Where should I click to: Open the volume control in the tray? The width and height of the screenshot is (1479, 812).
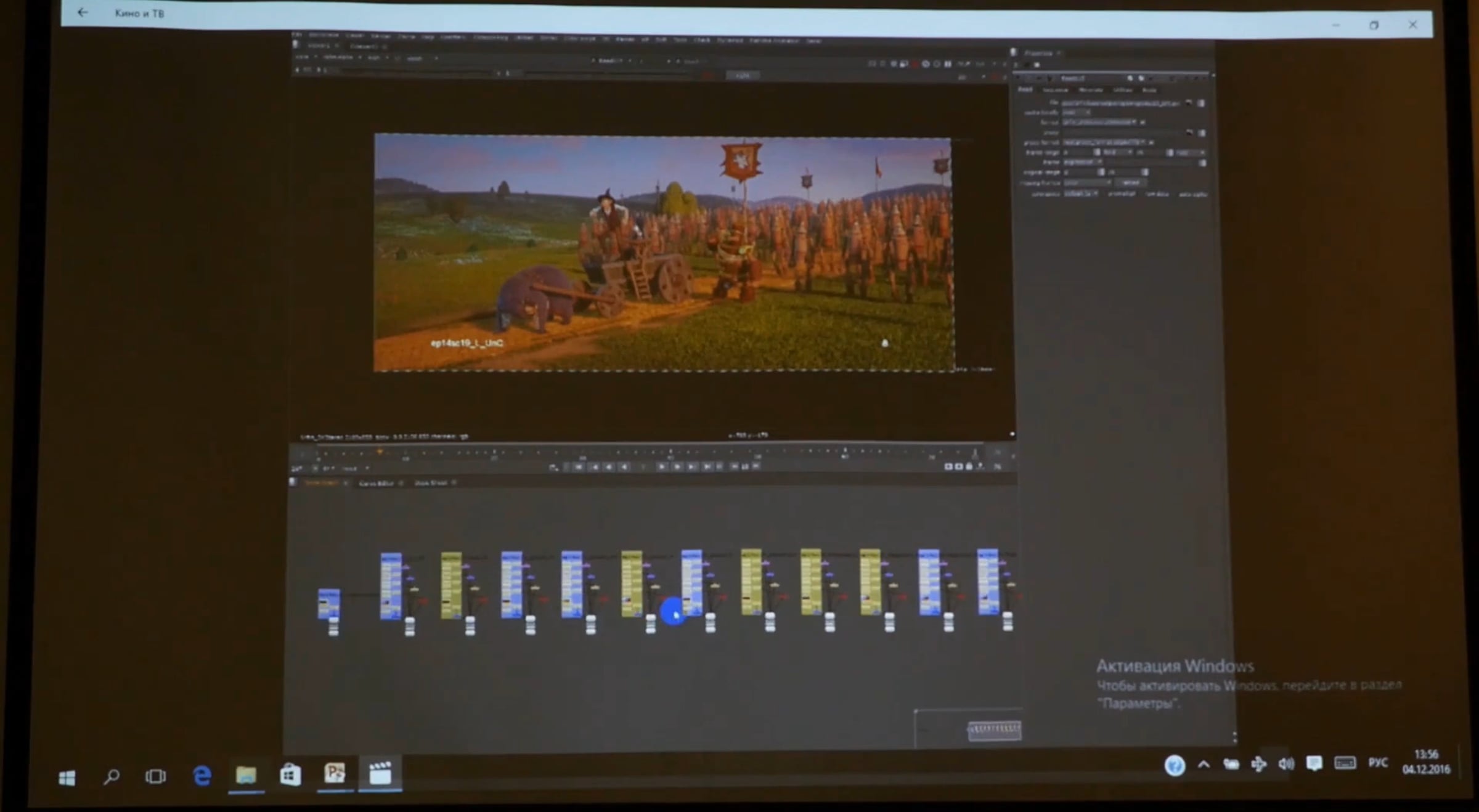[1286, 764]
